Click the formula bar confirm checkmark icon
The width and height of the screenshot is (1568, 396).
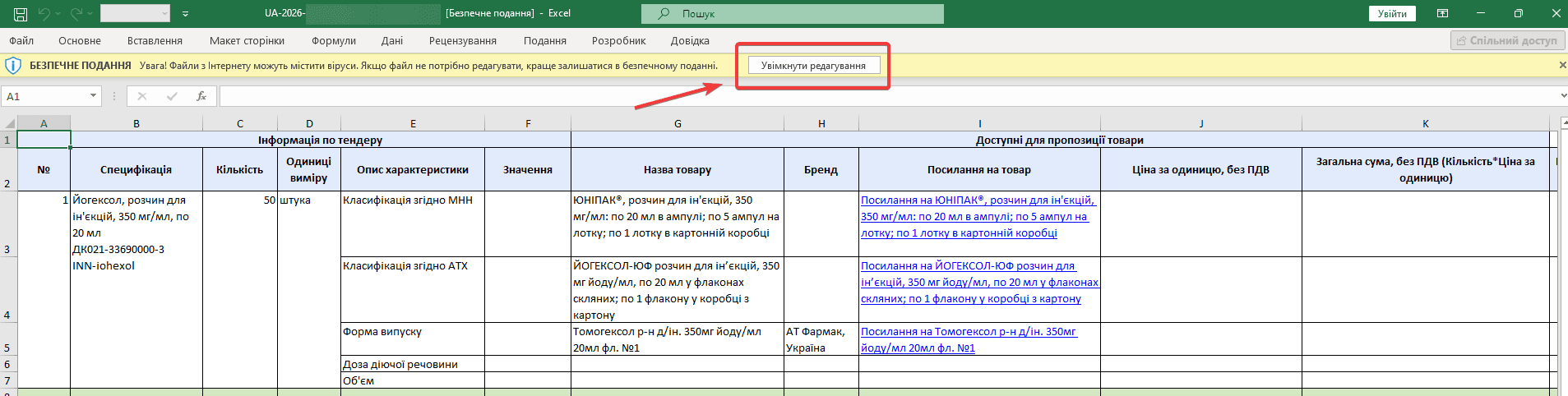click(172, 96)
